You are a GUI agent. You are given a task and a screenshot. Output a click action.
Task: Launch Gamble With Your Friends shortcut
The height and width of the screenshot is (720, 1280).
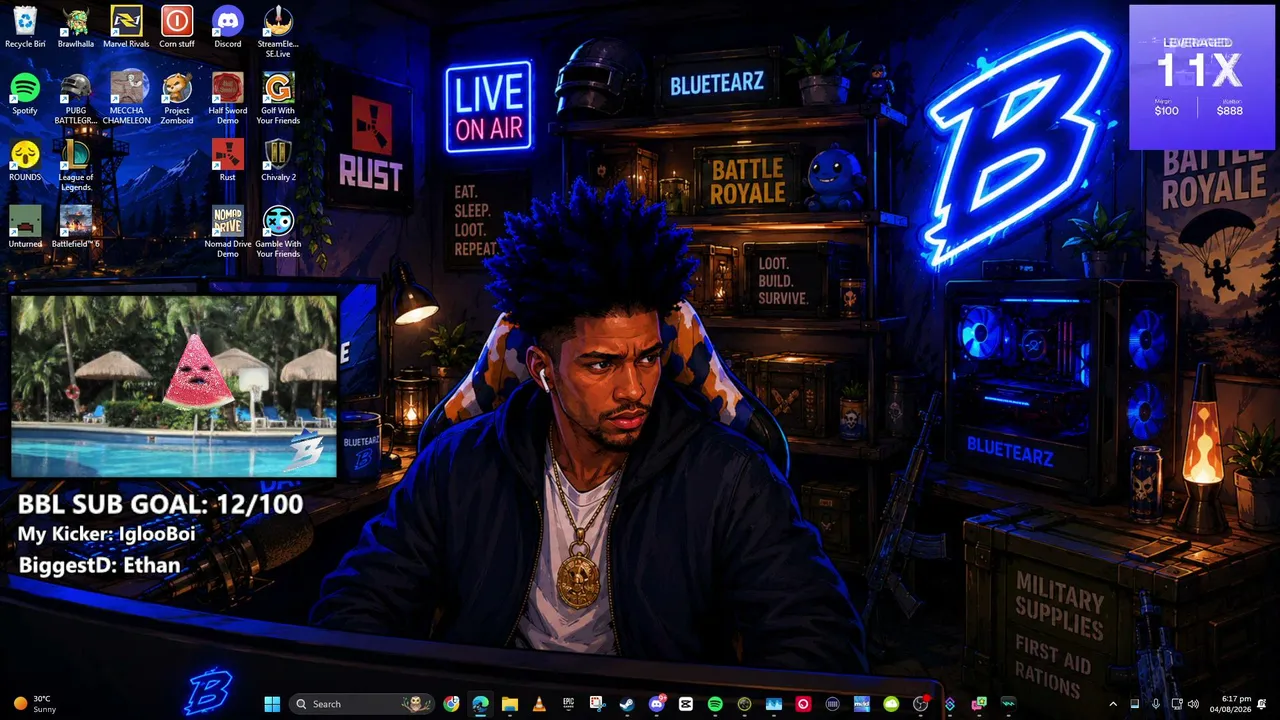click(278, 232)
